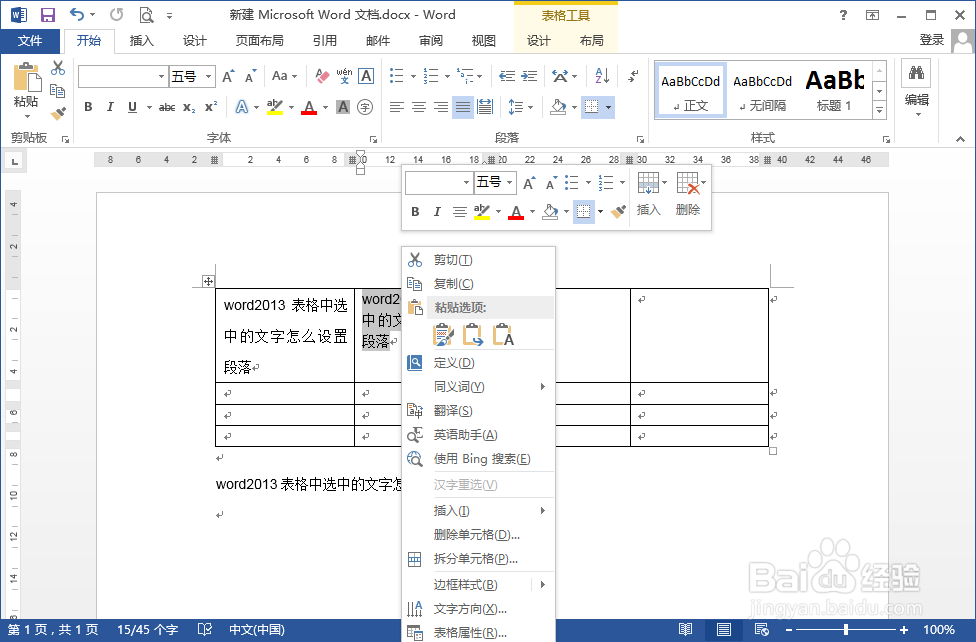Image resolution: width=976 pixels, height=642 pixels.
Task: Apply the red font color in ribbon
Action: [309, 107]
